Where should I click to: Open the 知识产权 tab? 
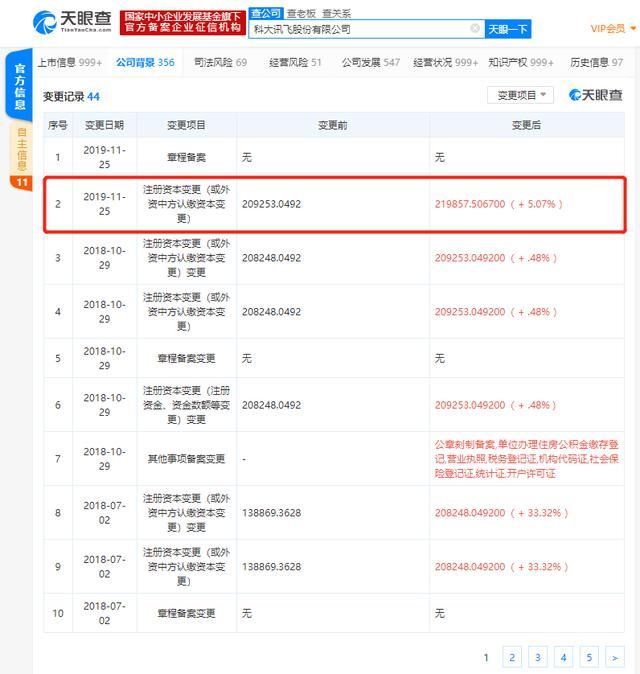click(x=521, y=62)
